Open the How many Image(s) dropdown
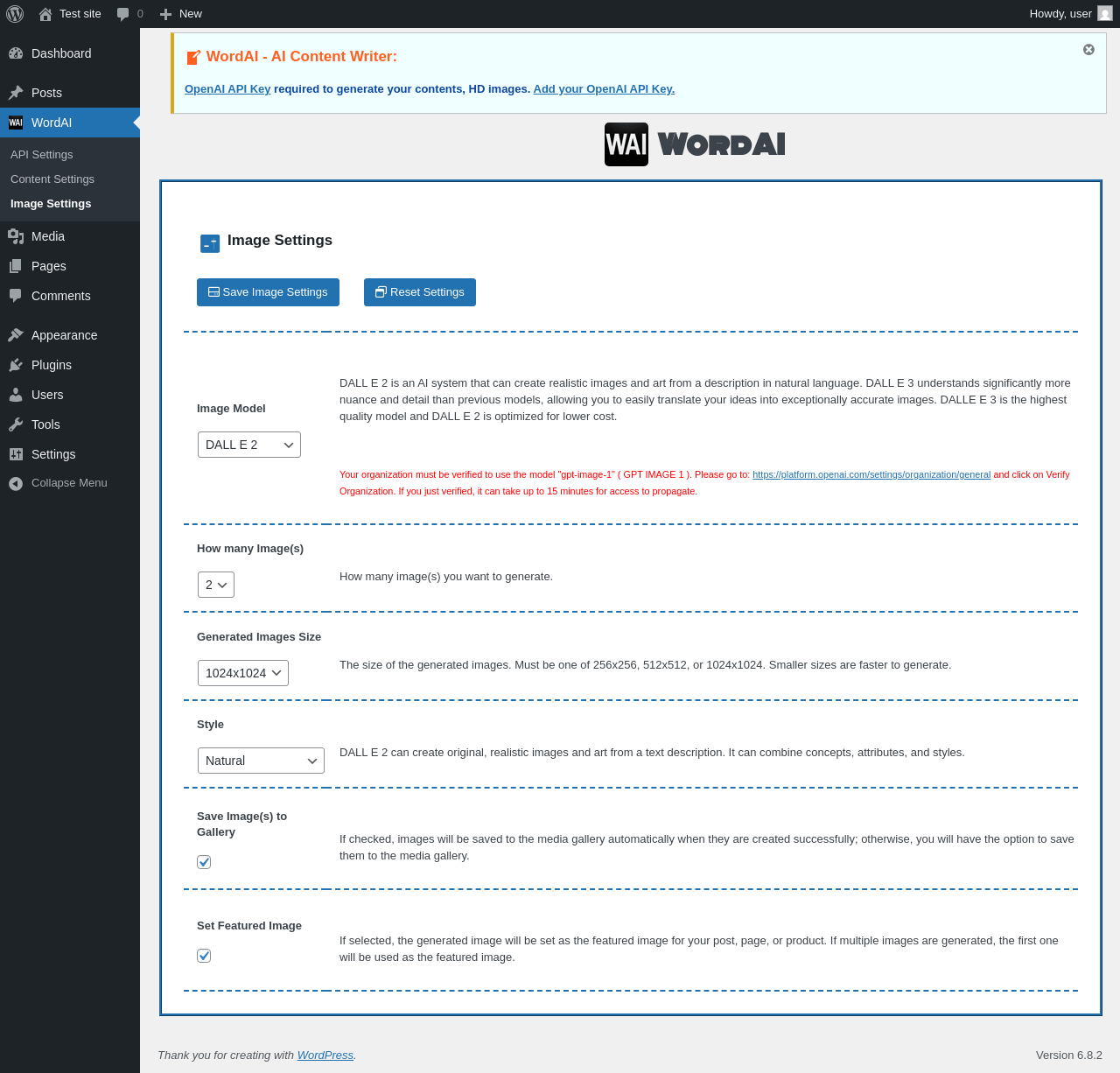Screen dimensions: 1120x1073 point(216,585)
